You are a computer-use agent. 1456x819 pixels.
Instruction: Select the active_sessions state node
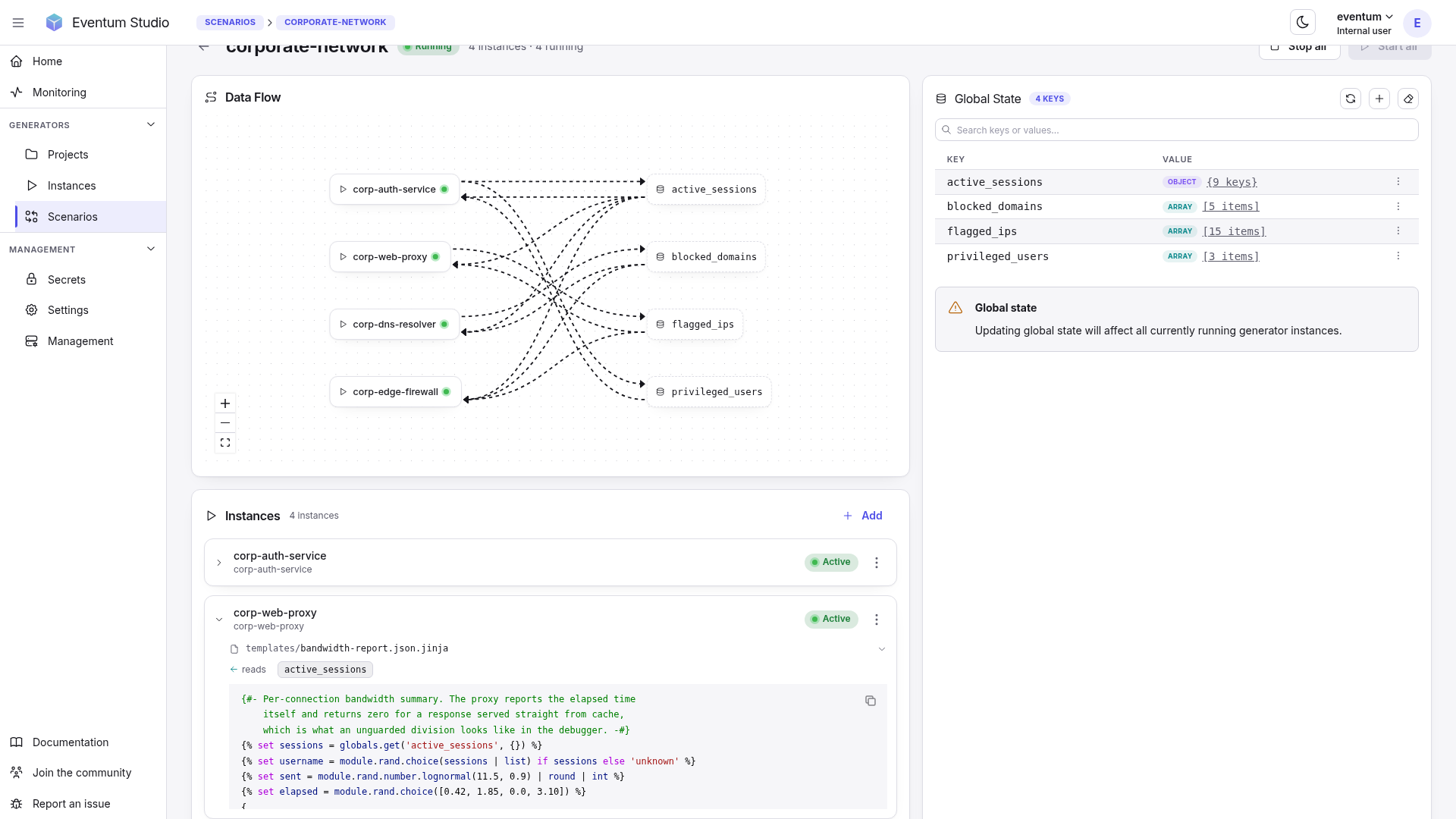[706, 190]
